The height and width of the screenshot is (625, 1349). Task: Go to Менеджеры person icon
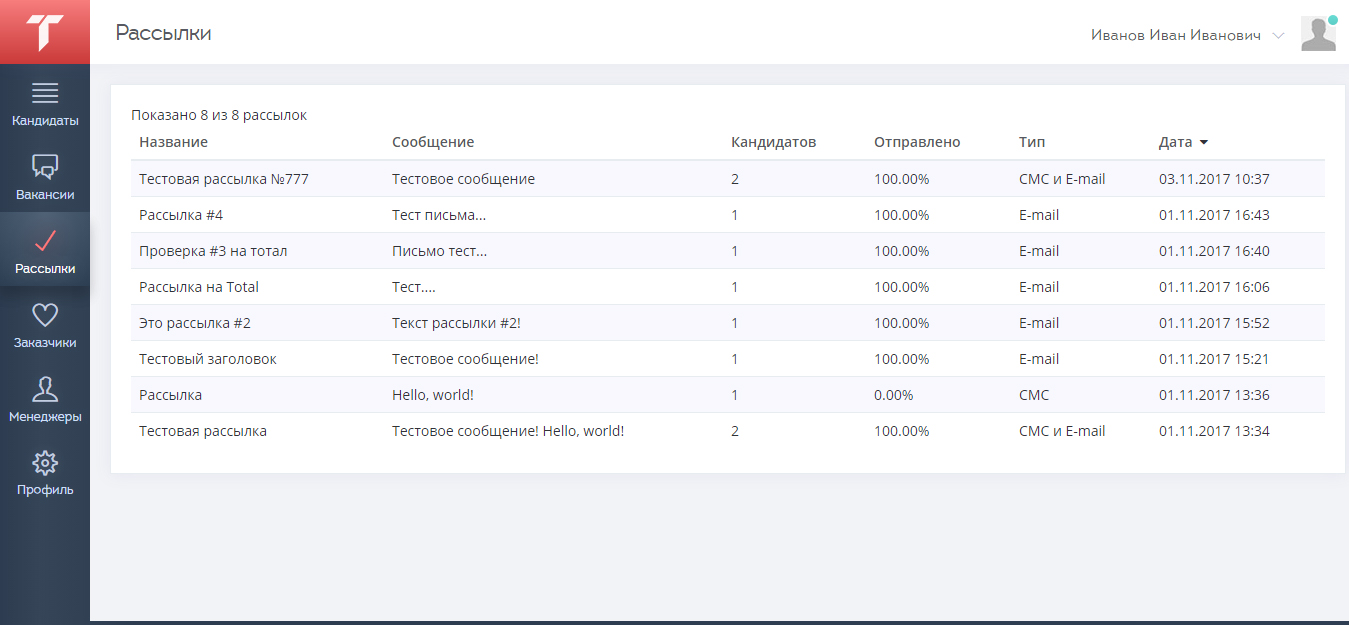click(45, 389)
